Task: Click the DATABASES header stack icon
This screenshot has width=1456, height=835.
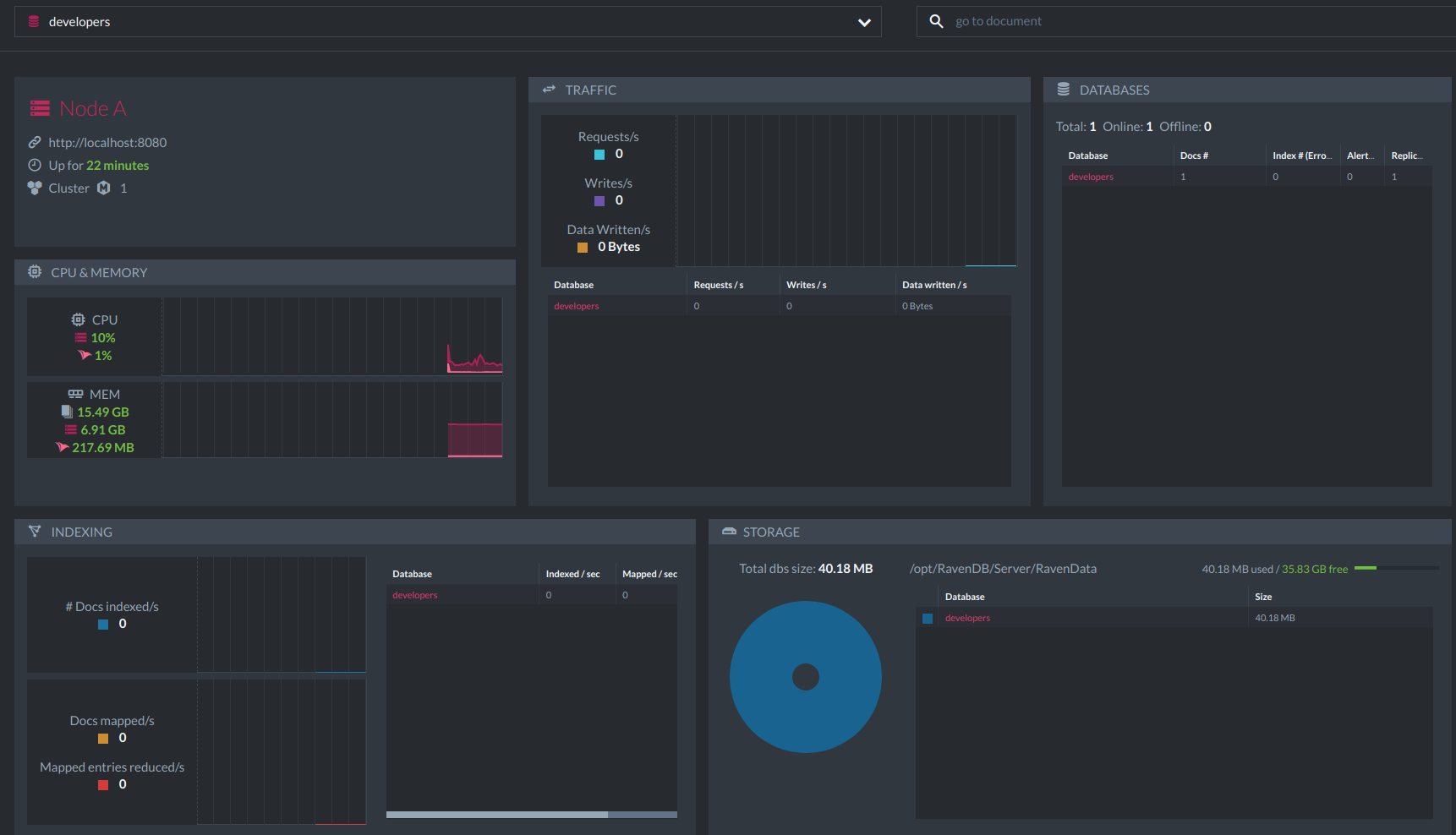Action: tap(1064, 90)
